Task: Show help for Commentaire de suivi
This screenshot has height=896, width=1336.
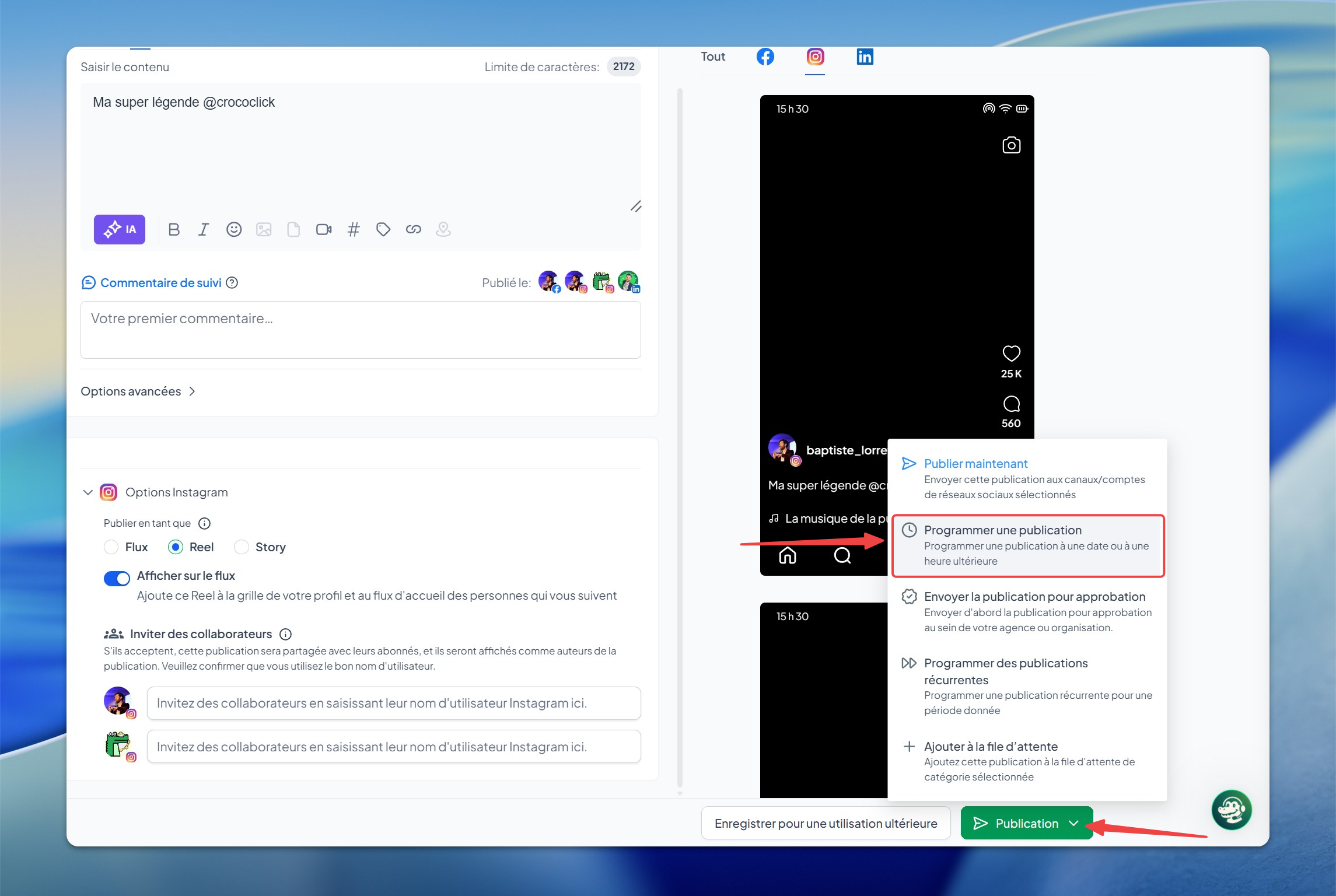Action: point(232,283)
